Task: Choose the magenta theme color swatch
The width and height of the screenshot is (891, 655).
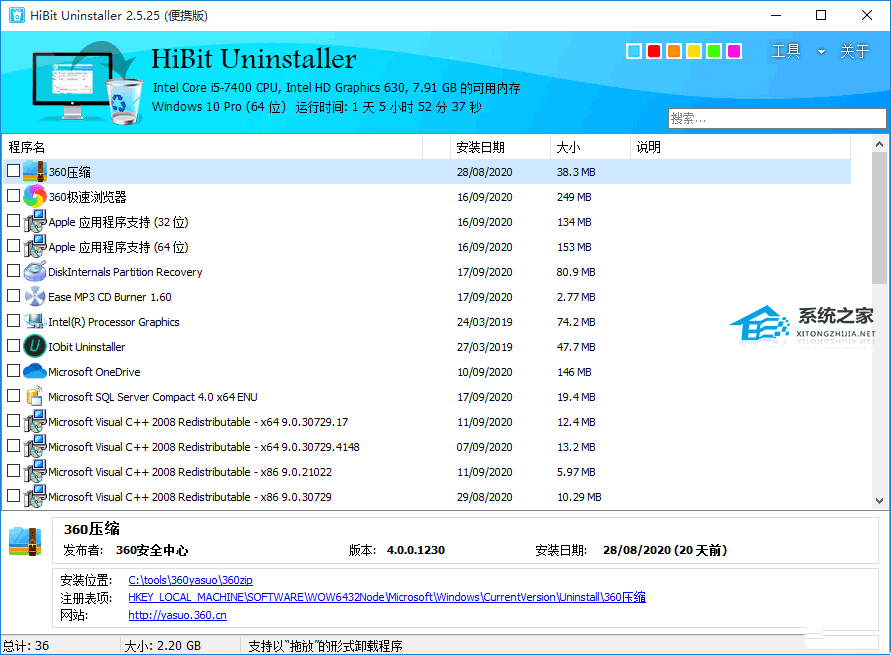Action: point(734,51)
